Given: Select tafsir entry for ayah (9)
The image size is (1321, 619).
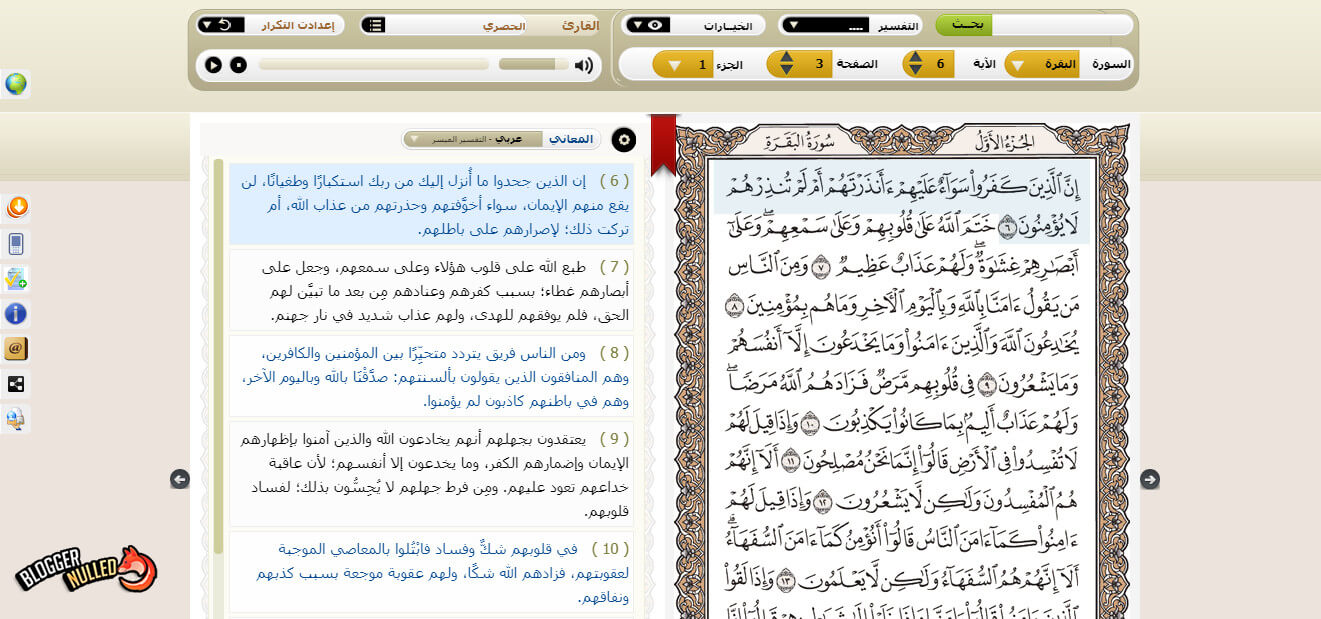Looking at the screenshot, I should [431, 474].
